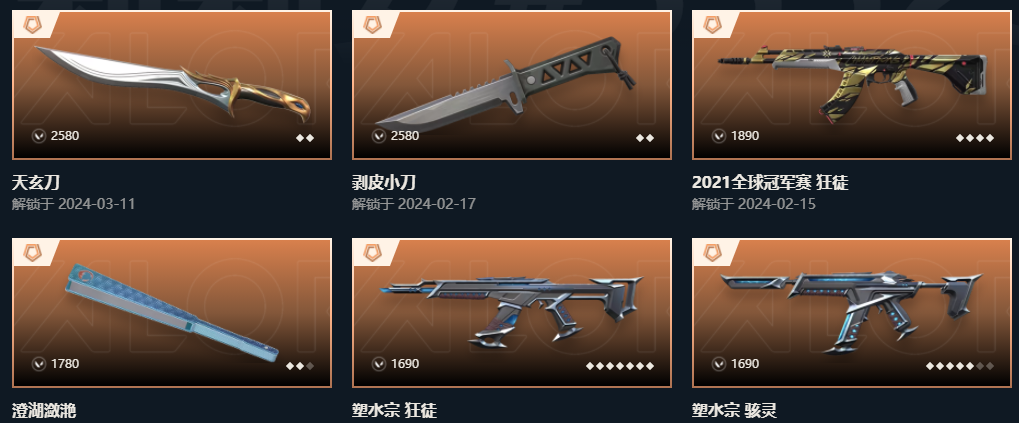Click the 天玄刀 title text
Viewport: 1019px width, 423px height.
(x=36, y=183)
